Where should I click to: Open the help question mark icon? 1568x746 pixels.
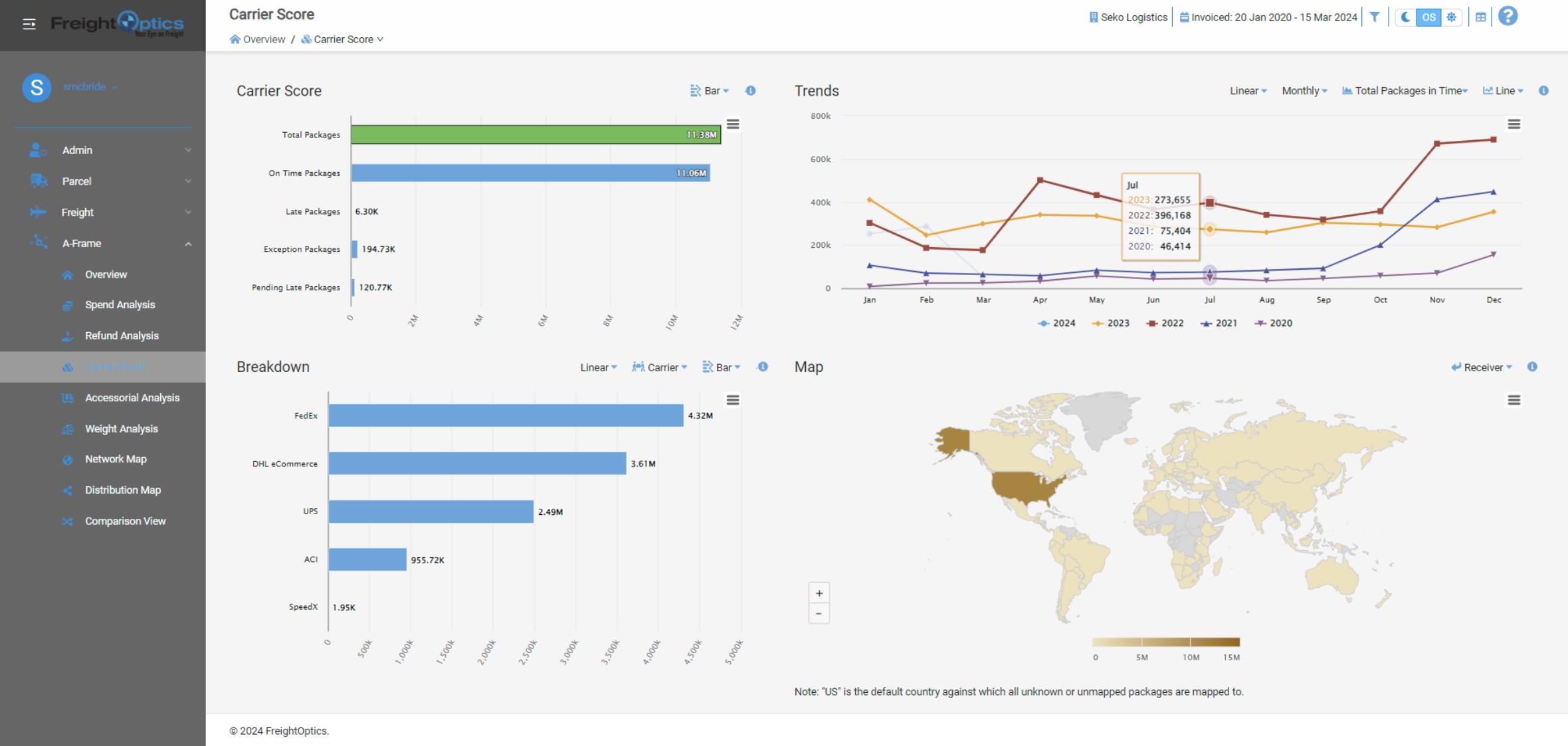click(1508, 16)
